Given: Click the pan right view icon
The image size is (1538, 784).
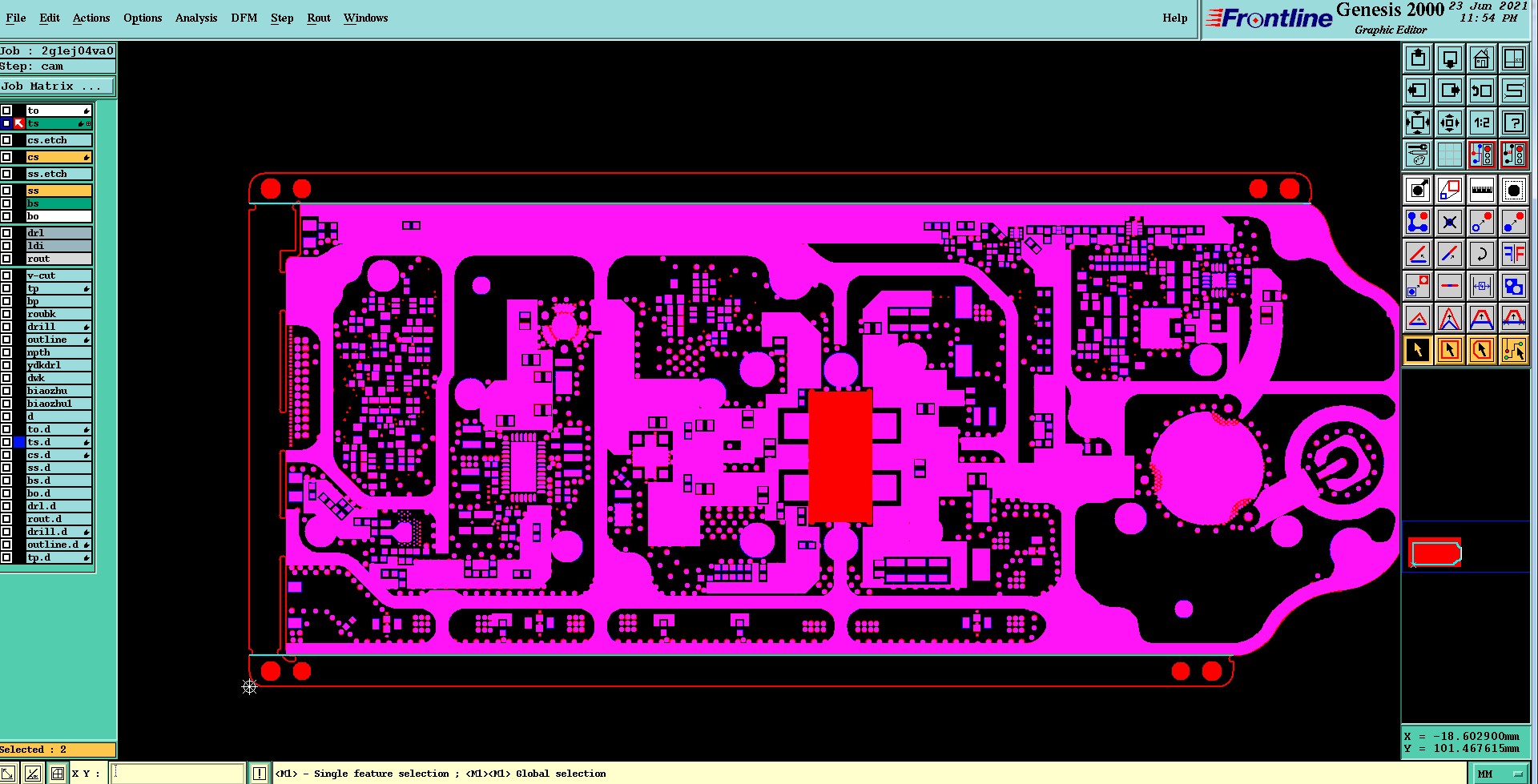Looking at the screenshot, I should [1450, 90].
